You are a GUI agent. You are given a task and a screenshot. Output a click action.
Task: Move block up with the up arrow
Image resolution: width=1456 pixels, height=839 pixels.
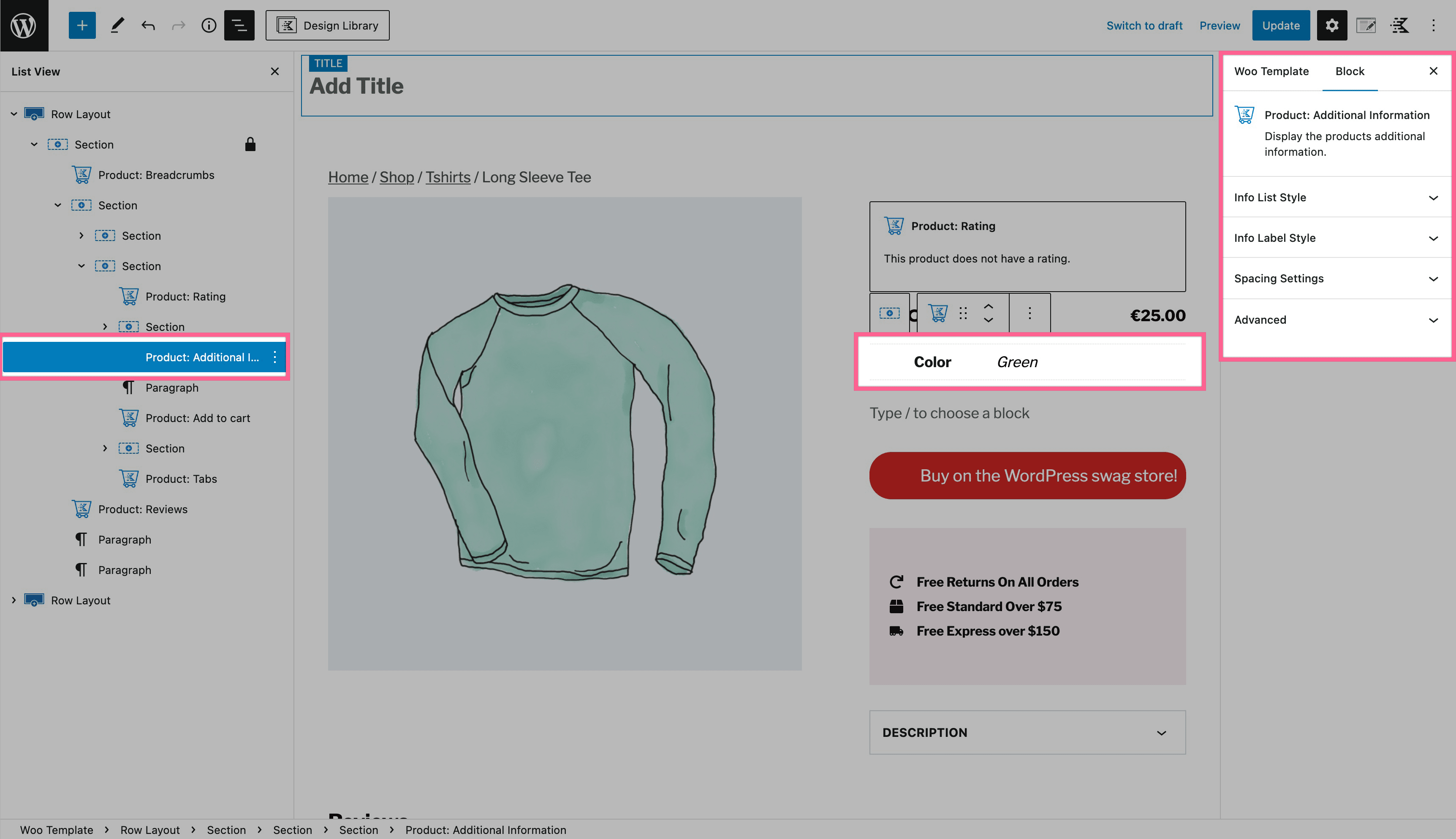click(x=989, y=306)
